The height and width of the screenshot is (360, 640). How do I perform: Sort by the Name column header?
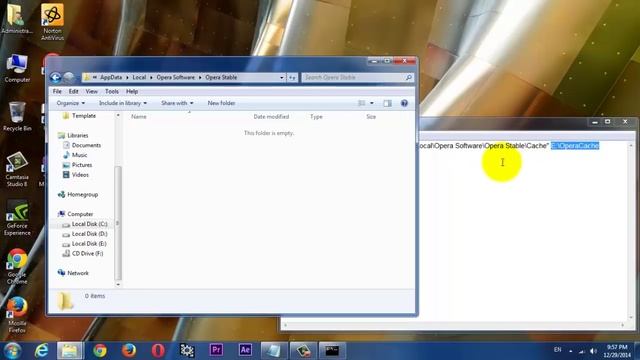click(139, 117)
